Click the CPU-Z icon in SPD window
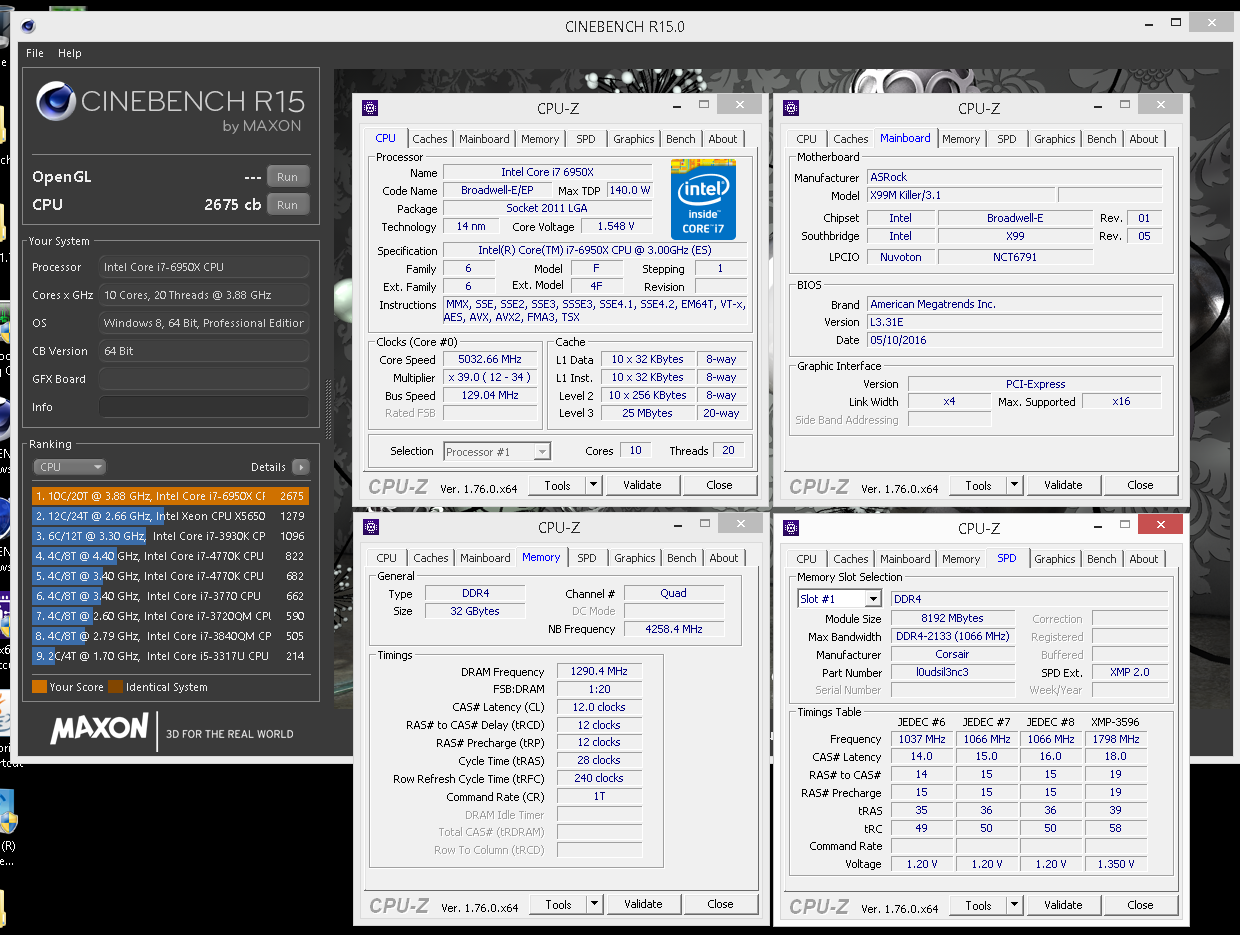Screen dimensions: 1240x935 click(x=791, y=528)
